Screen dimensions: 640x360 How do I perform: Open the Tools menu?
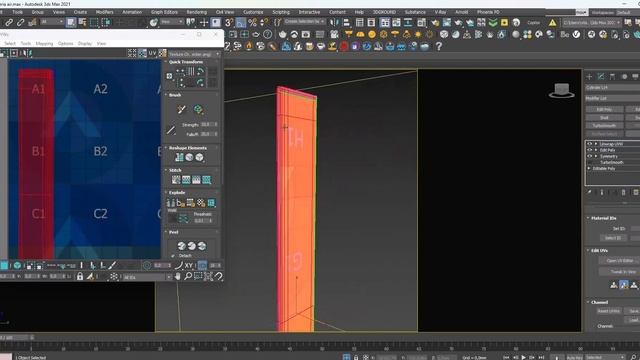coord(18,12)
